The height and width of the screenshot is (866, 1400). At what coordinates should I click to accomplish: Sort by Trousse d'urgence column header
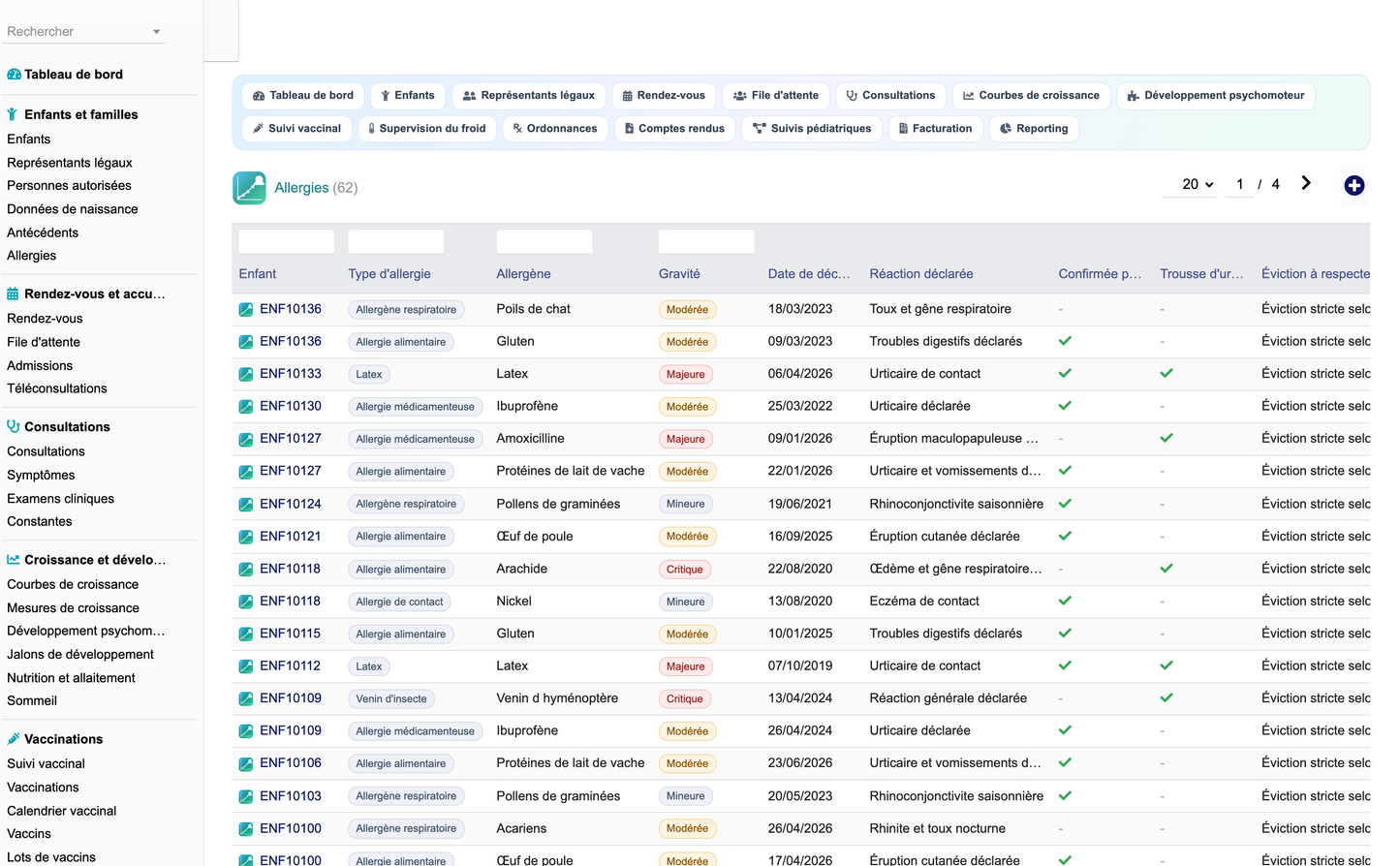[1201, 274]
